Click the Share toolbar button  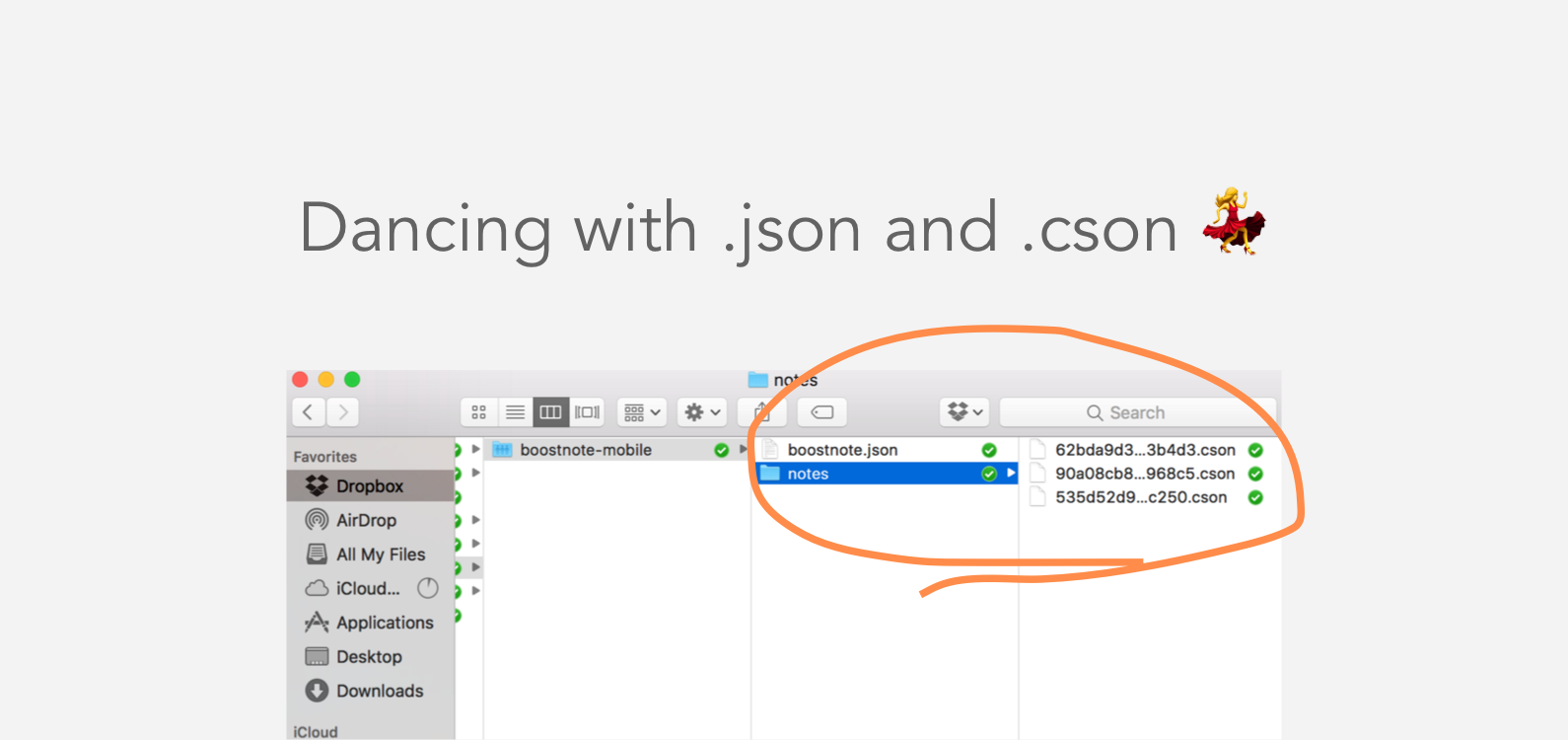[x=761, y=412]
